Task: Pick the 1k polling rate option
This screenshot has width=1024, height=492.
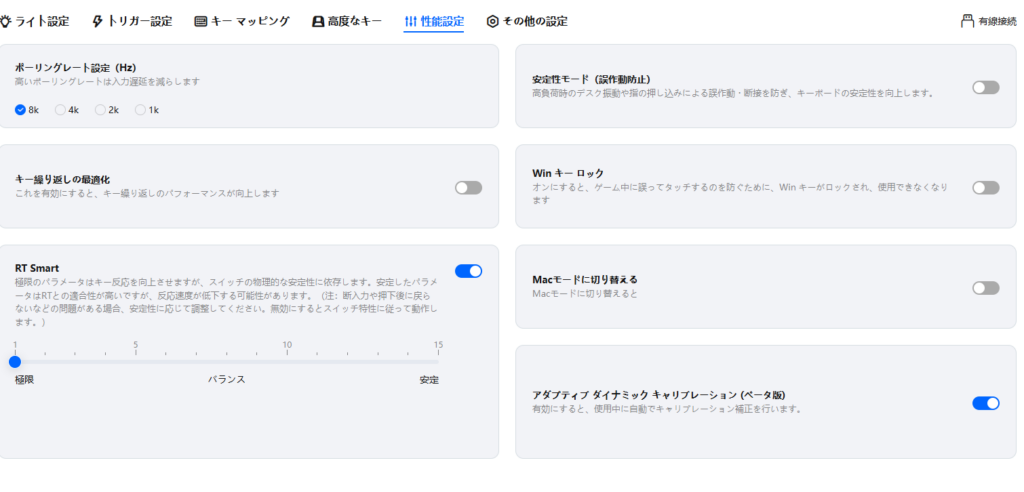Action: tap(140, 110)
